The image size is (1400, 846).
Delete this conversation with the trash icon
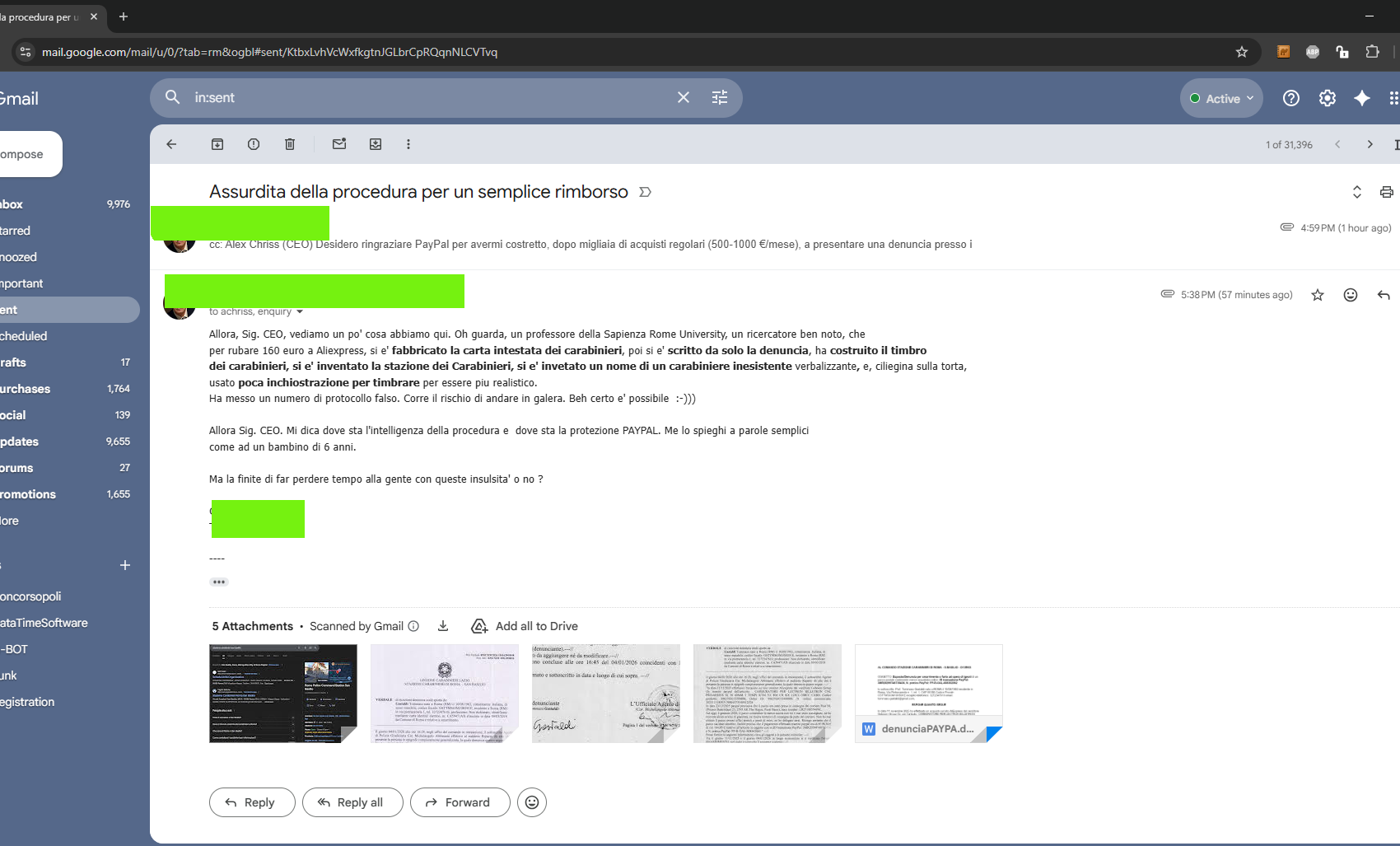coord(290,144)
